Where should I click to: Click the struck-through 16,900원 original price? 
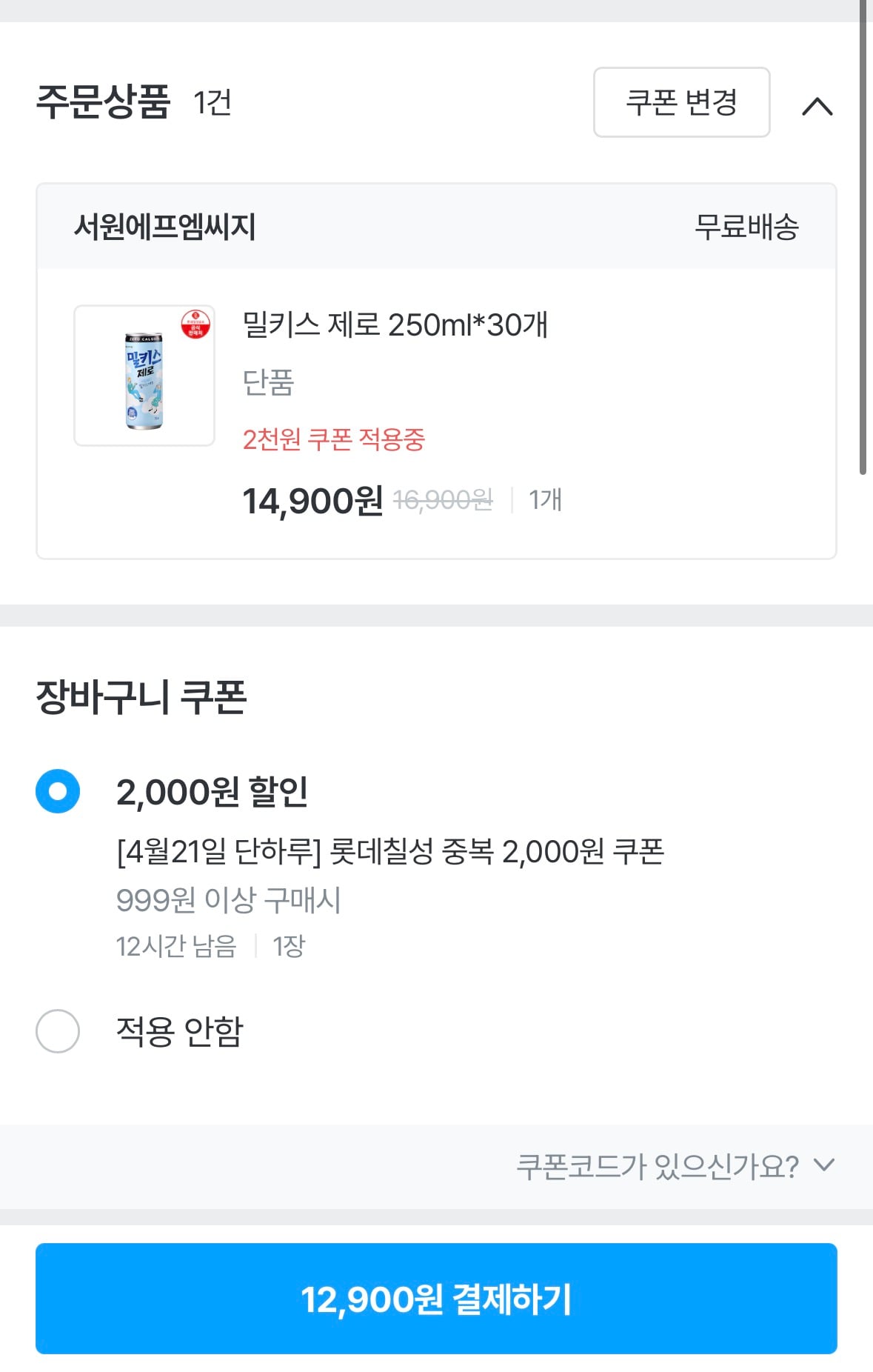[443, 501]
